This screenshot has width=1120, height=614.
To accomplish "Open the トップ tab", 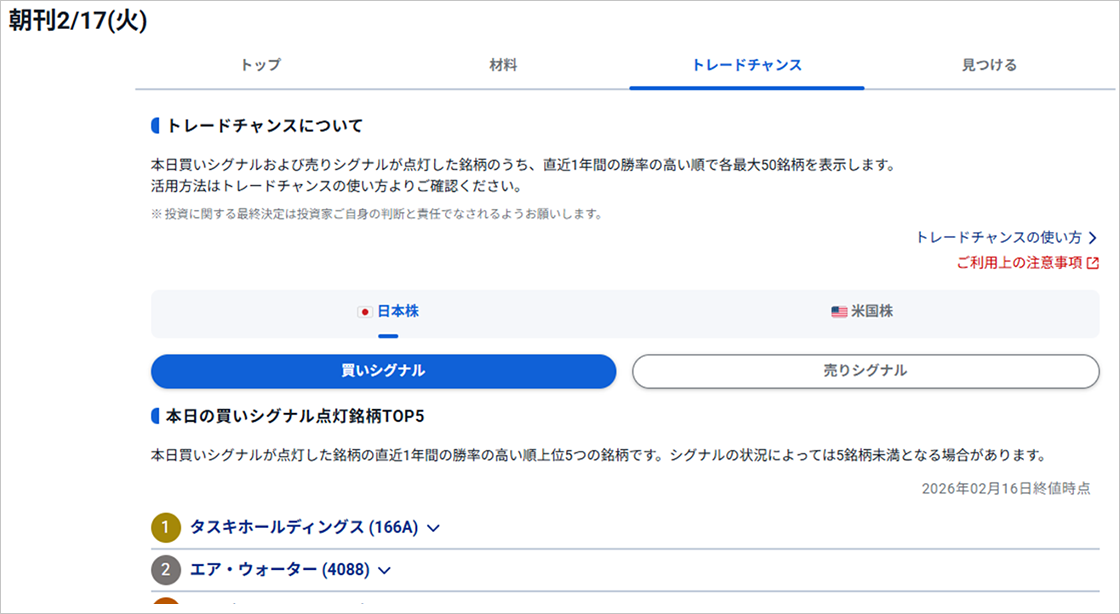I will [260, 65].
